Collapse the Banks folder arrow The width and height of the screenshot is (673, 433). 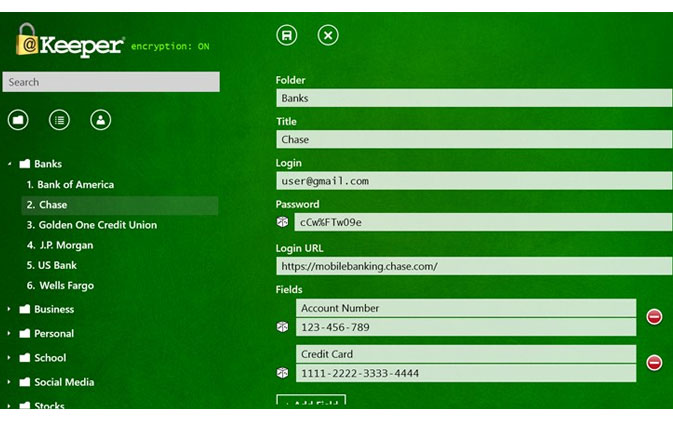[9, 164]
